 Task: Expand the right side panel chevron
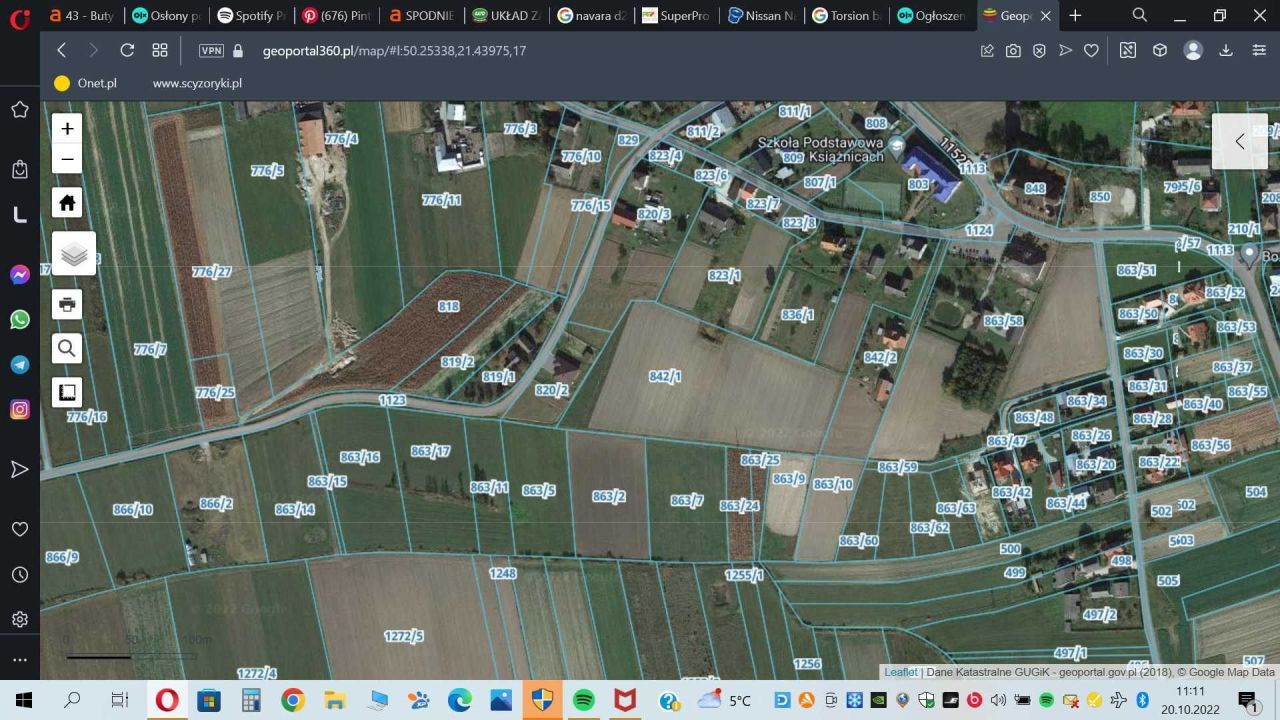click(1239, 142)
